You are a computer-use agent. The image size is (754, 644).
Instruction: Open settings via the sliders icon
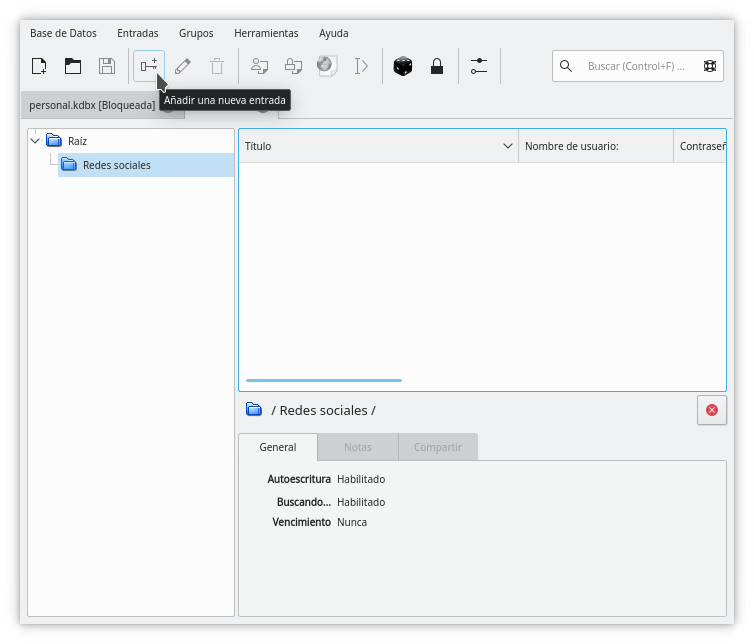coord(479,66)
